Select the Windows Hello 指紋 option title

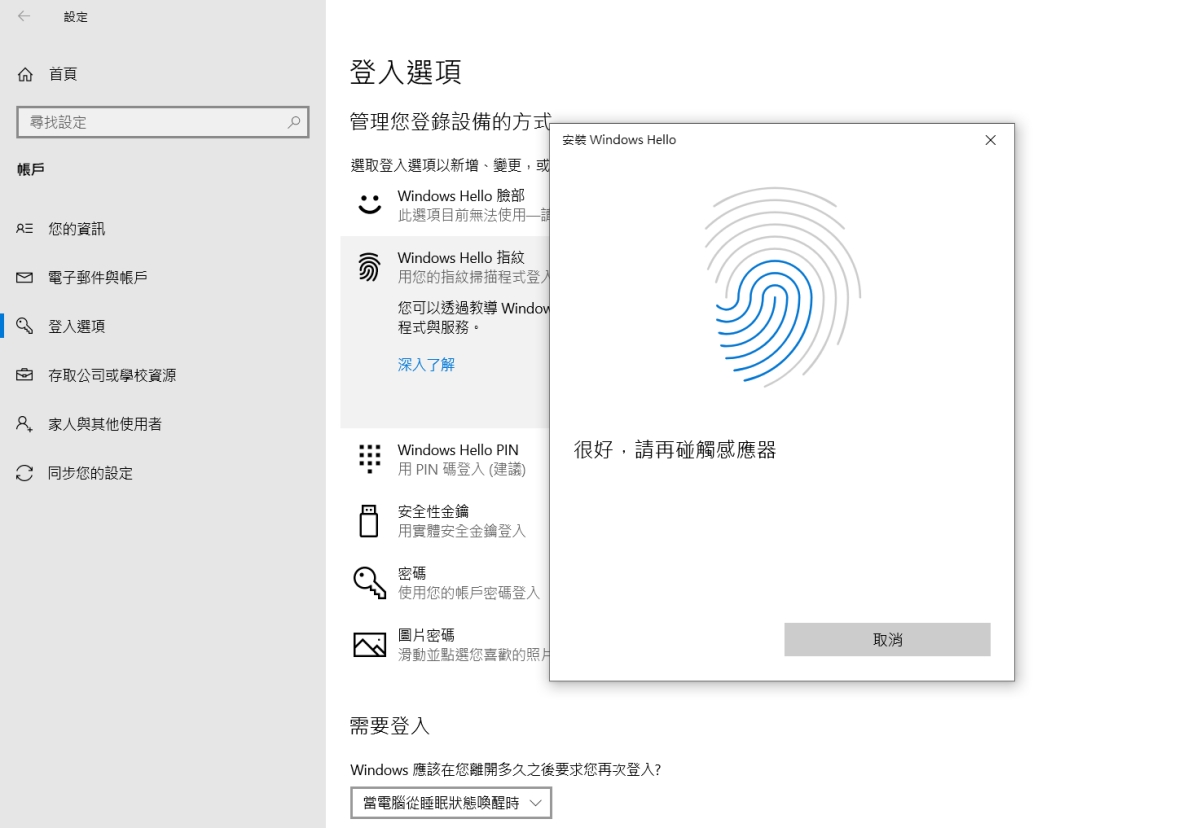tap(461, 257)
